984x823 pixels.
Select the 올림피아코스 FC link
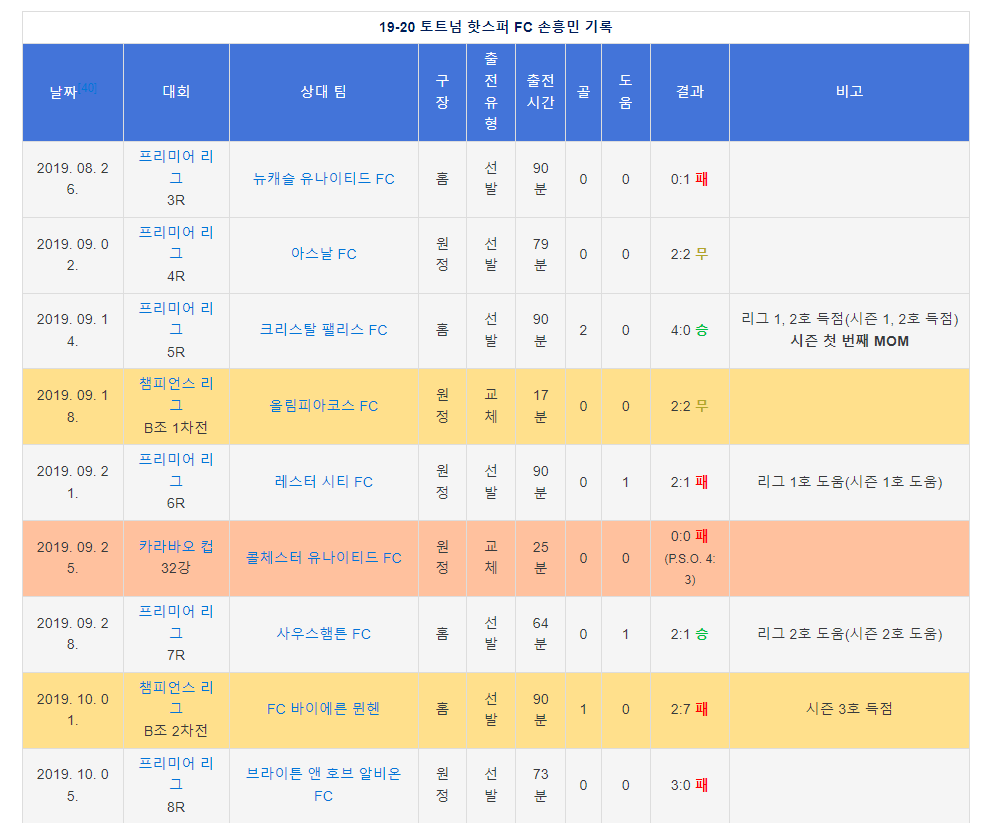click(x=324, y=406)
